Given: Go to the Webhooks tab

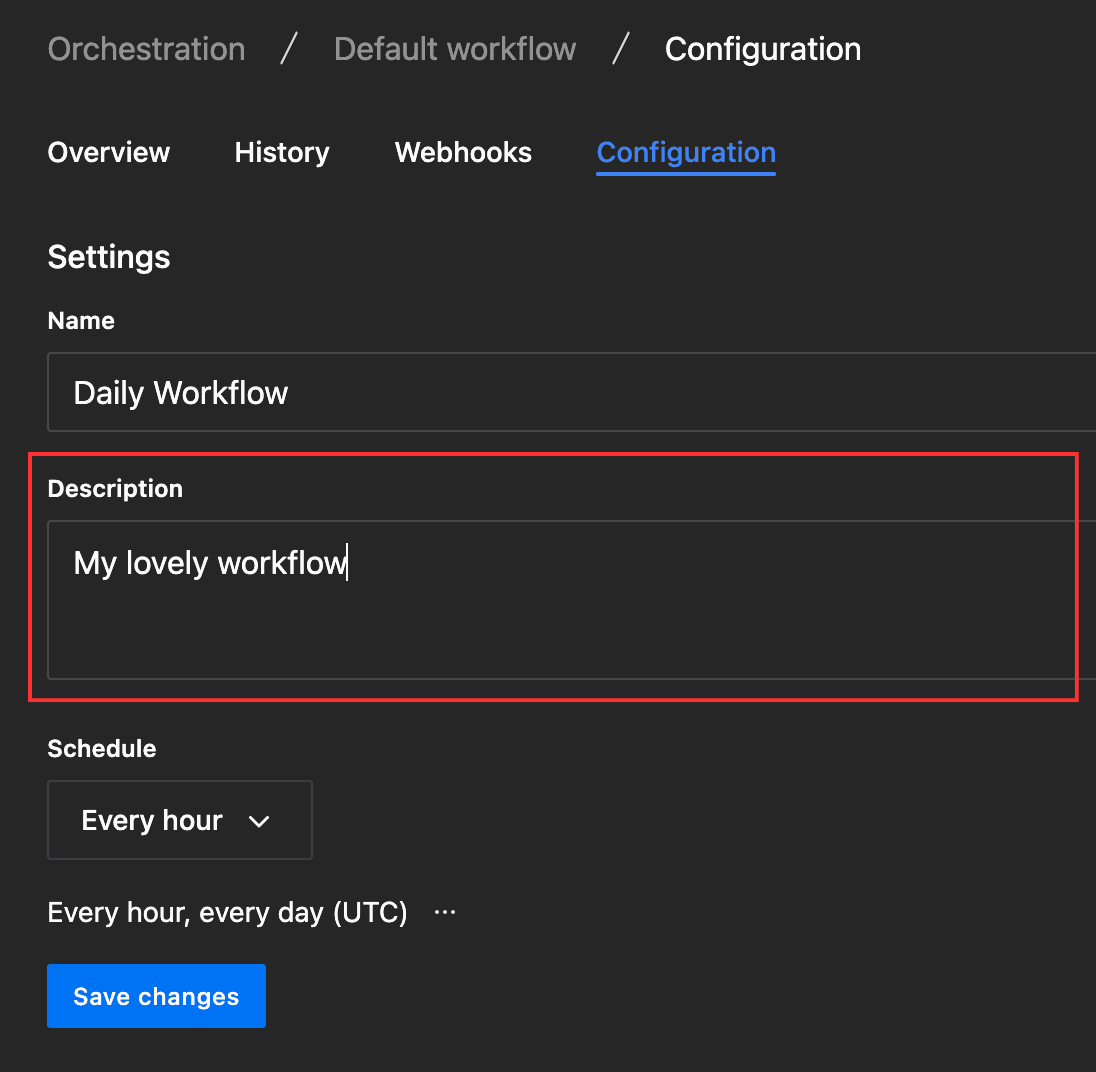Looking at the screenshot, I should coord(463,152).
